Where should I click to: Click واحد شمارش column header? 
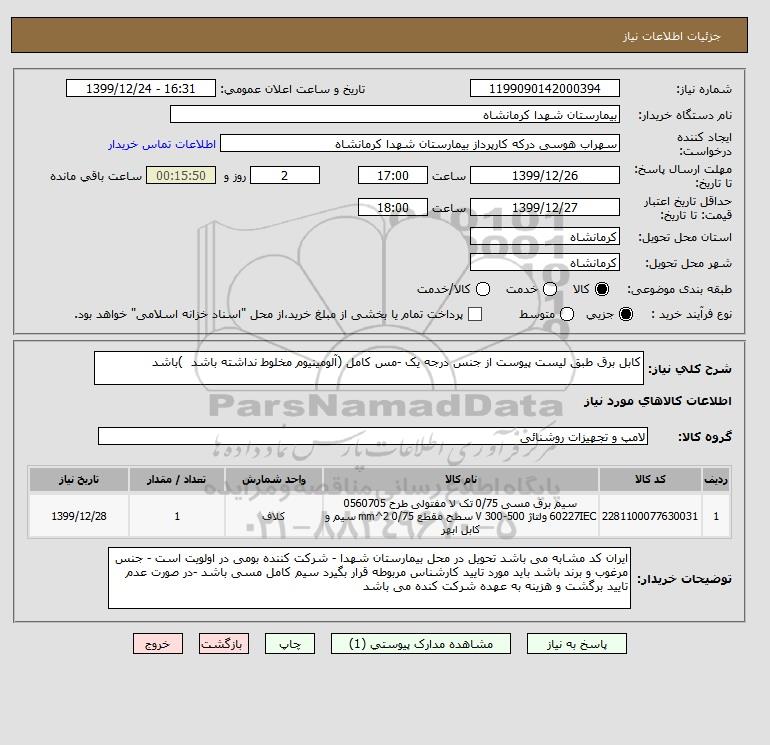[x=274, y=479]
